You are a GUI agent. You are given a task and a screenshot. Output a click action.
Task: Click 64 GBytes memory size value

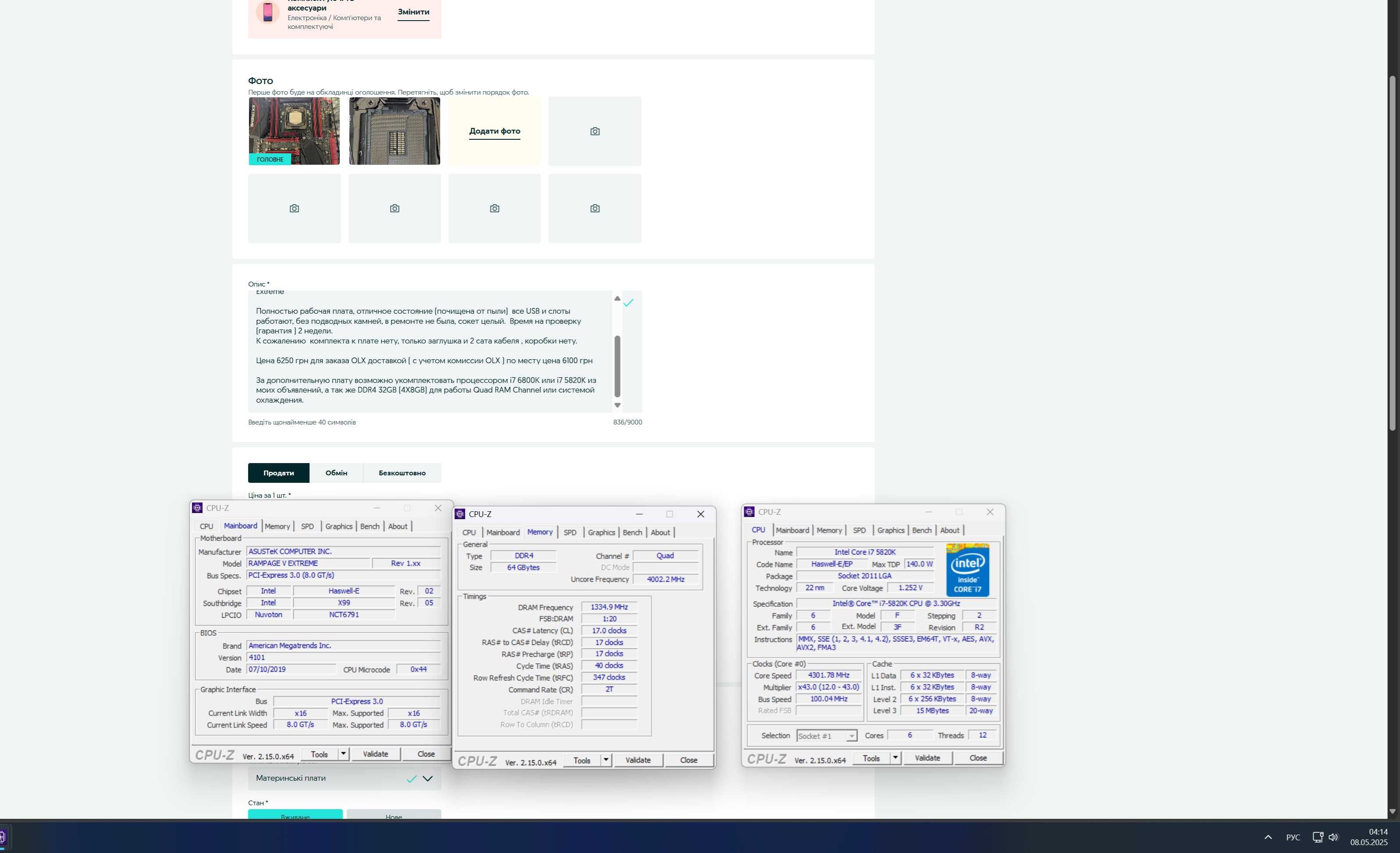(x=523, y=567)
